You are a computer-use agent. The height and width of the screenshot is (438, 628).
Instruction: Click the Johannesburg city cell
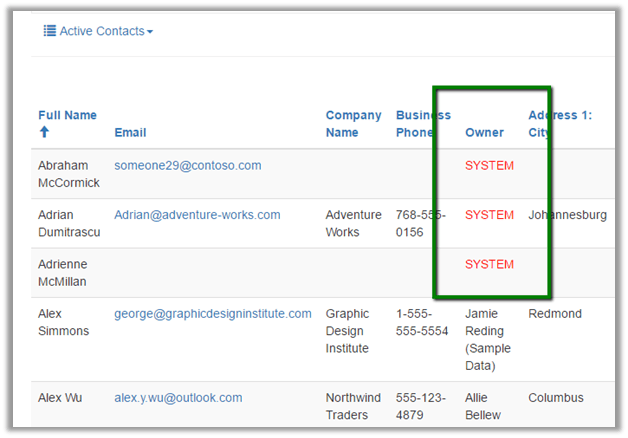[567, 215]
